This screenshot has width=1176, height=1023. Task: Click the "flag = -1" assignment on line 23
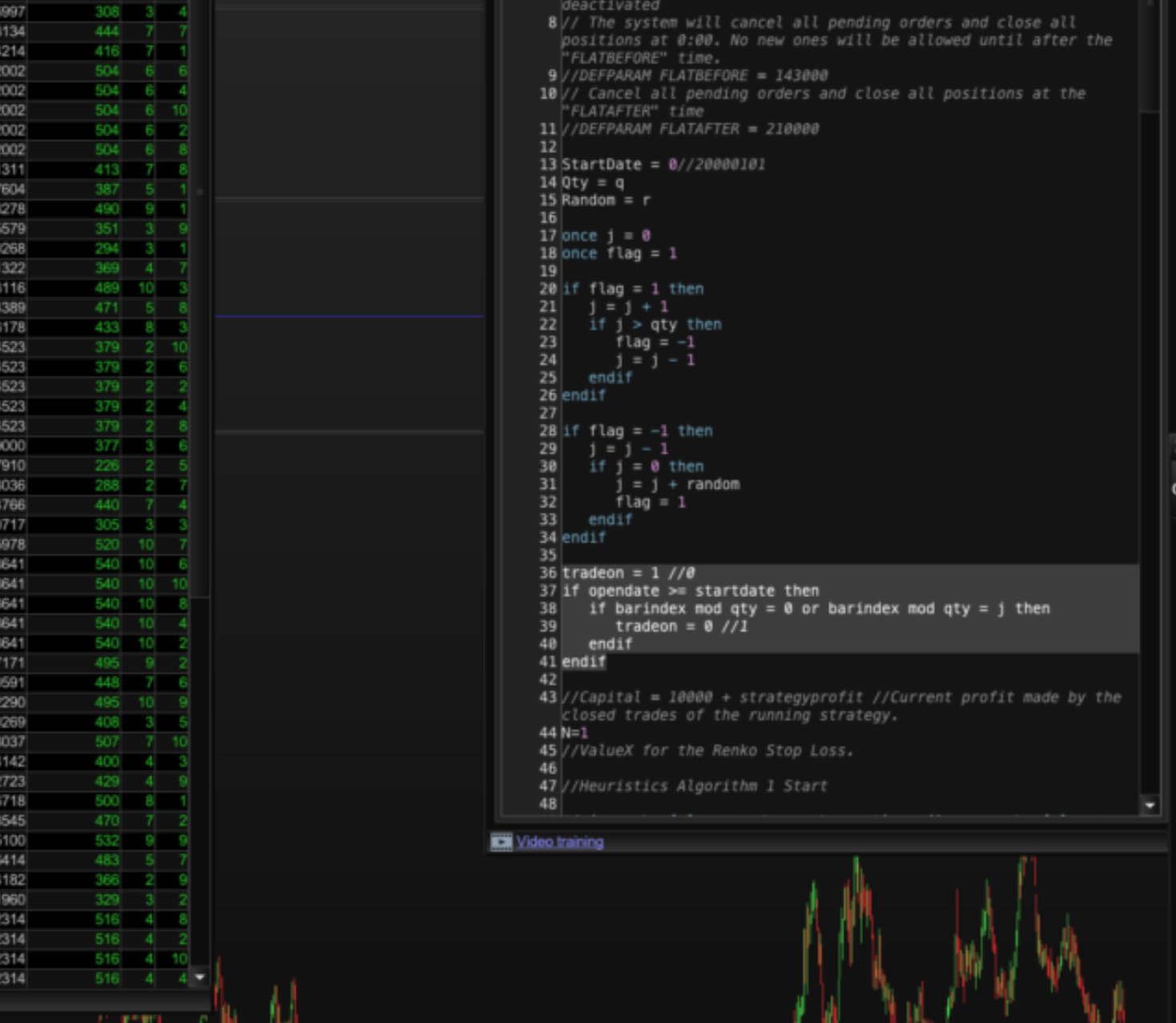click(x=655, y=342)
